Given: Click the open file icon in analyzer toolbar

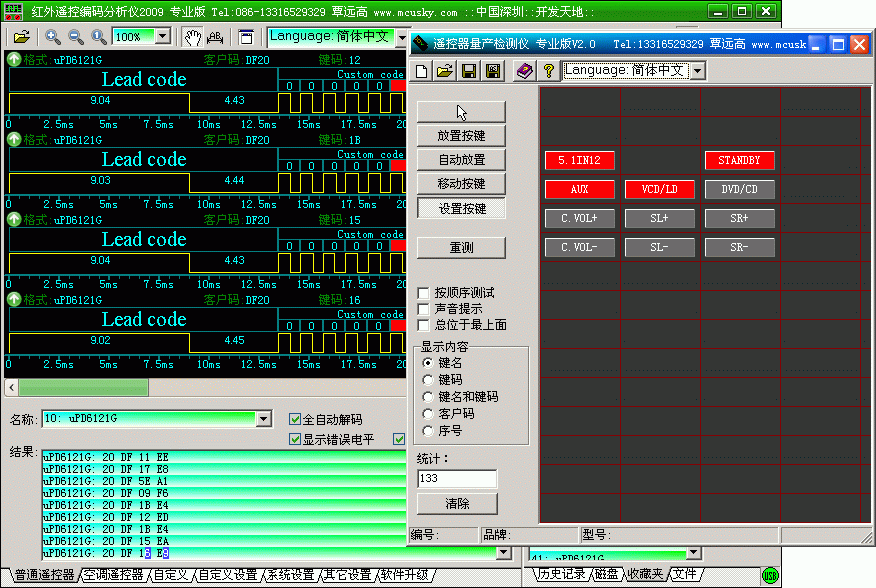Looking at the screenshot, I should click(21, 37).
